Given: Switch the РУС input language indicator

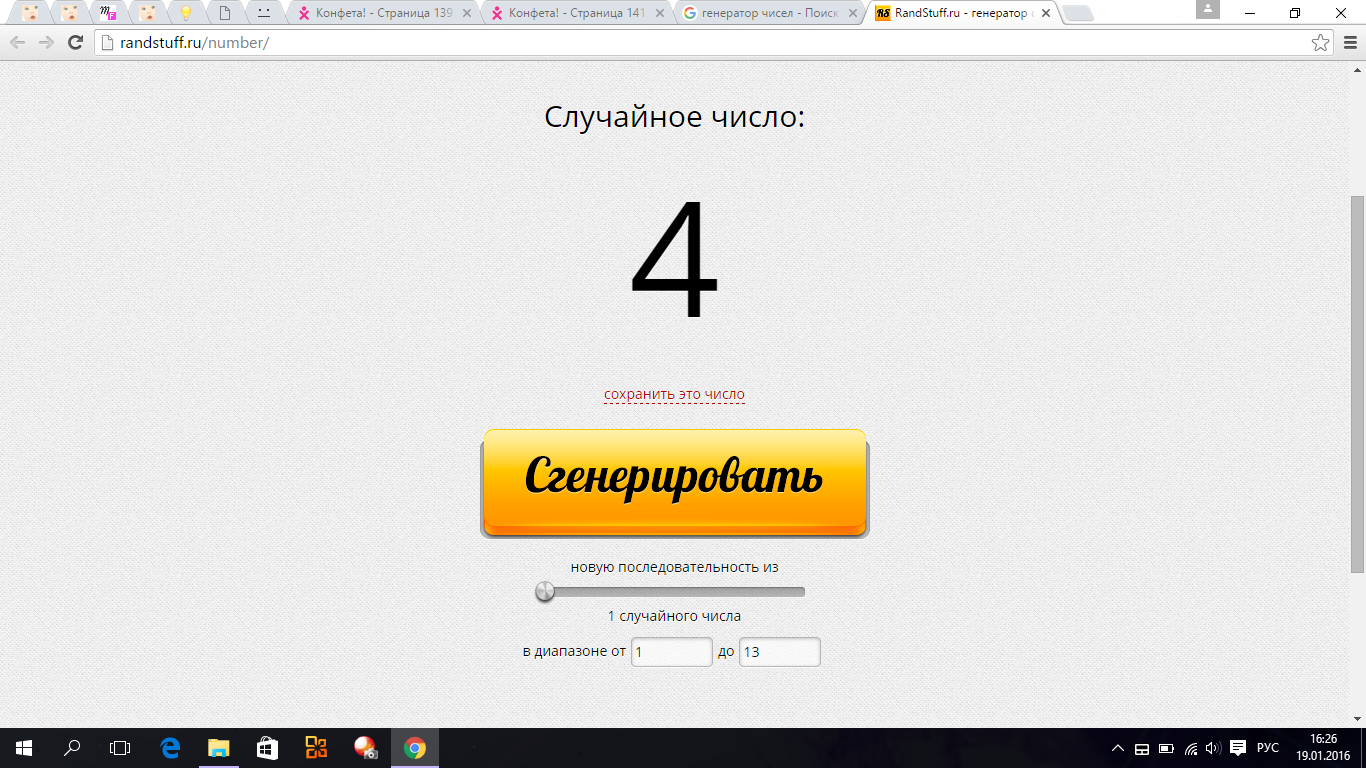Looking at the screenshot, I should pyautogui.click(x=1267, y=748).
